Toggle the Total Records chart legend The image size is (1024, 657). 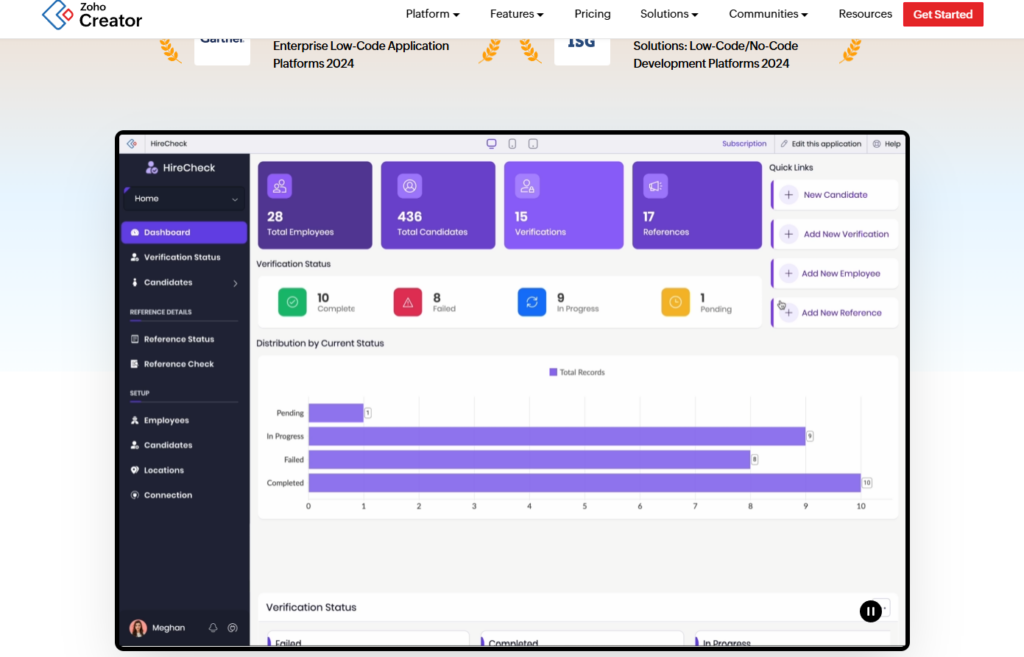pos(577,372)
